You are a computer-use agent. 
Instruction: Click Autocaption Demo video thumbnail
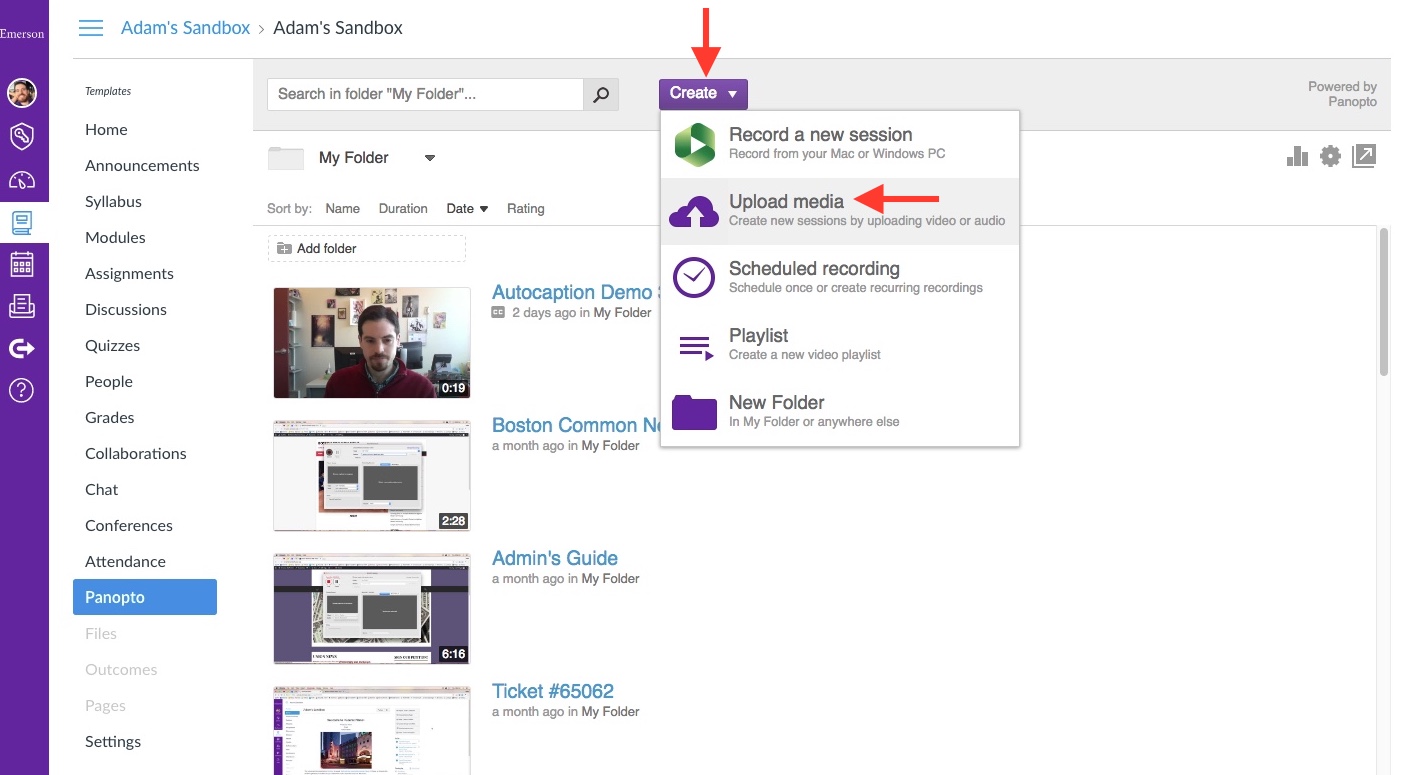(372, 343)
